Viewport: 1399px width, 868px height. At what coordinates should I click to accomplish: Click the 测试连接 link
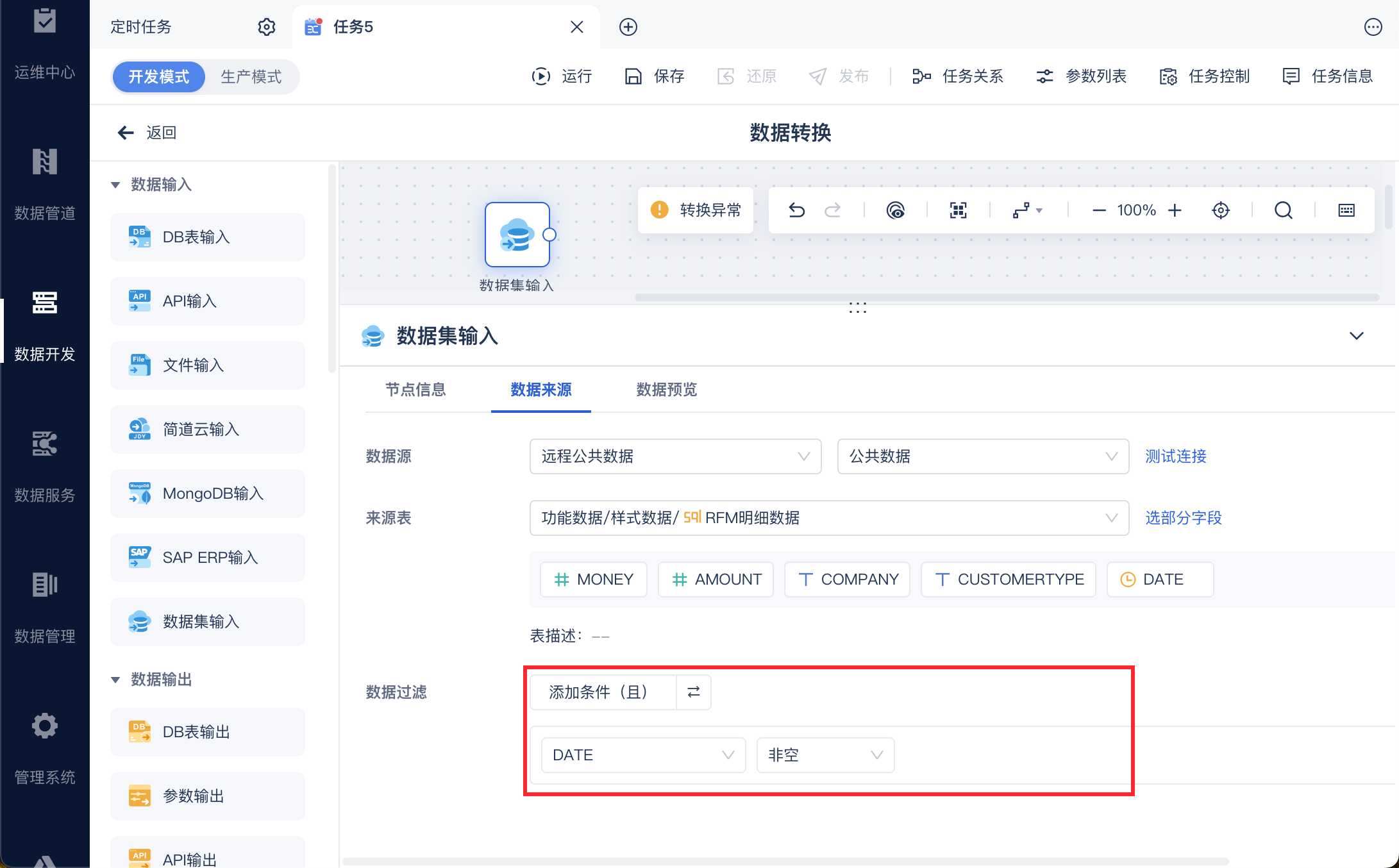tap(1176, 456)
